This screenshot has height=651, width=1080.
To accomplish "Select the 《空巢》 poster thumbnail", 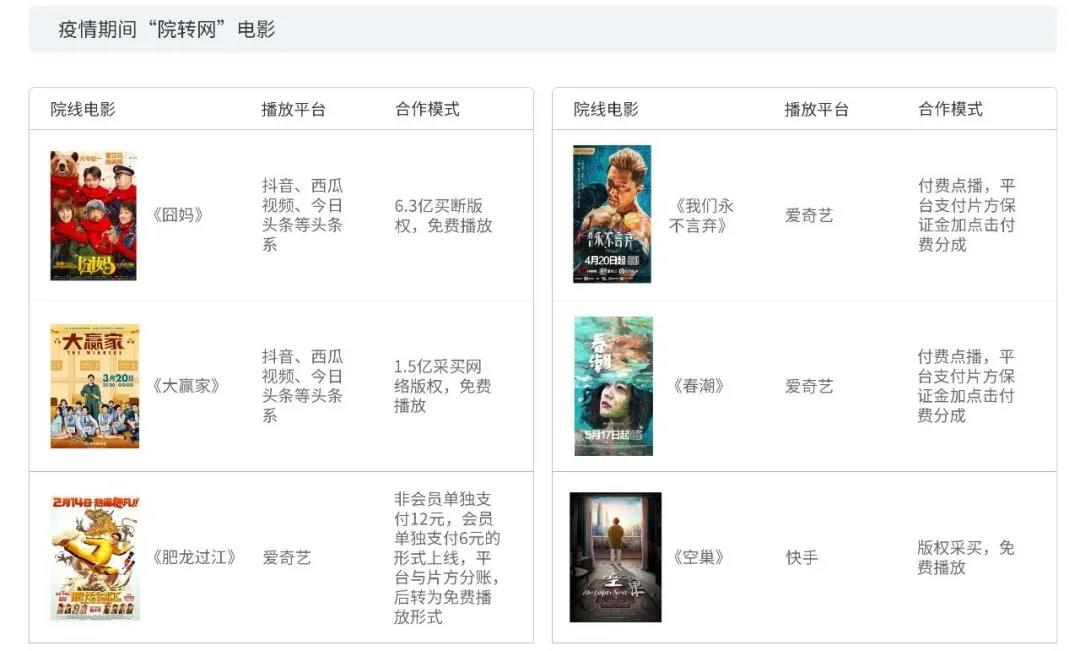I will click(615, 557).
